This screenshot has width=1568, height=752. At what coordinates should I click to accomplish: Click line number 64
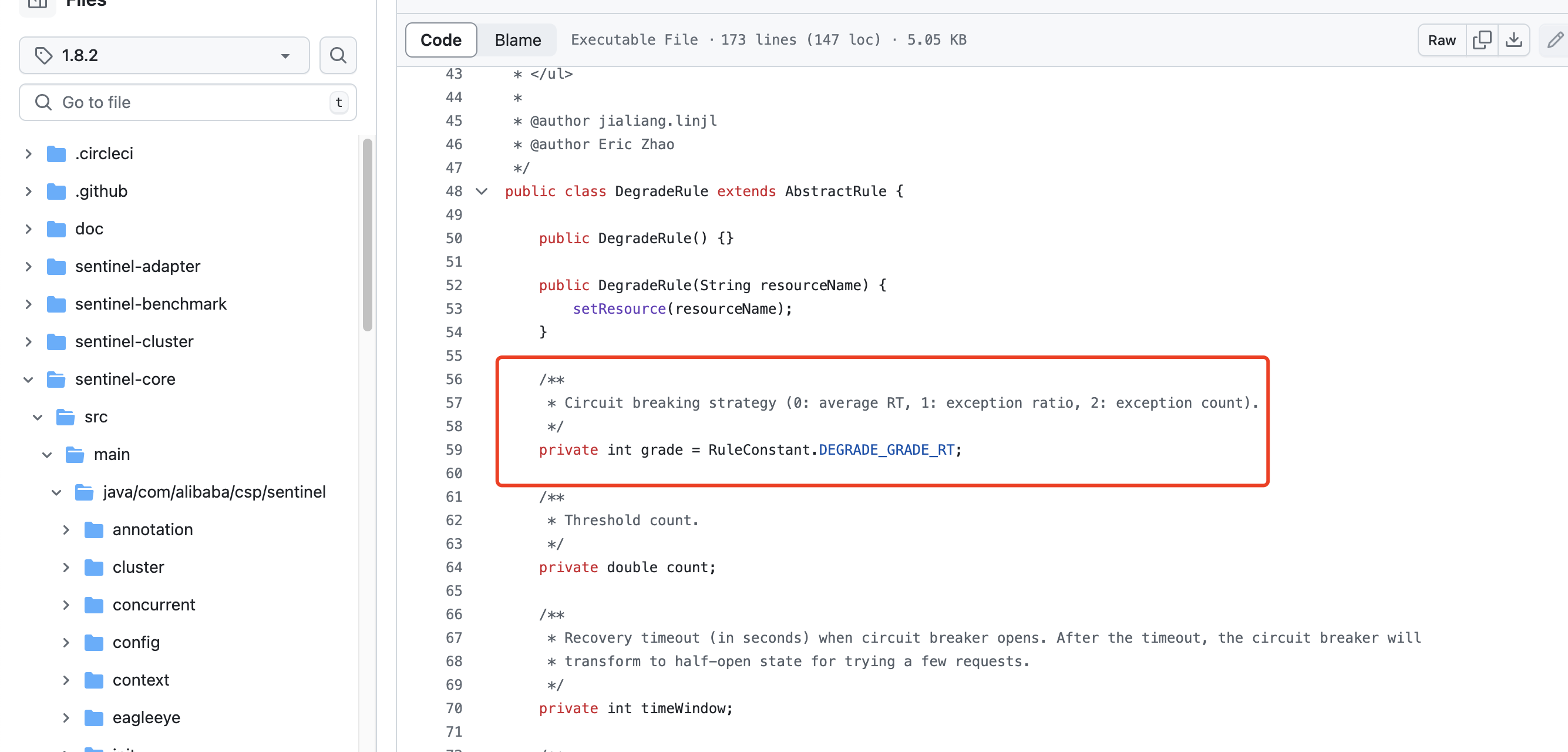[x=453, y=568]
